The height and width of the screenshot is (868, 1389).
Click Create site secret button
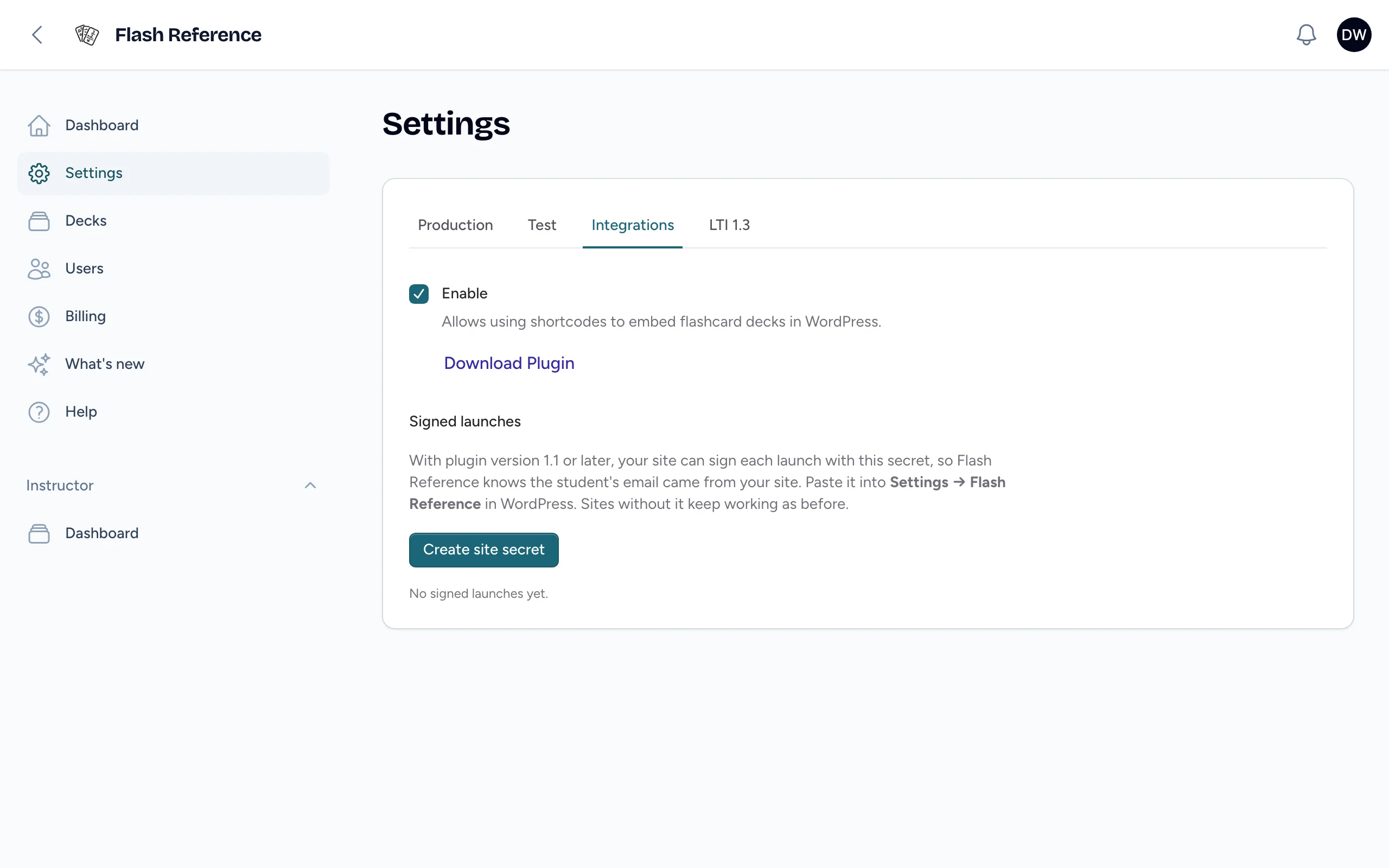click(x=483, y=550)
